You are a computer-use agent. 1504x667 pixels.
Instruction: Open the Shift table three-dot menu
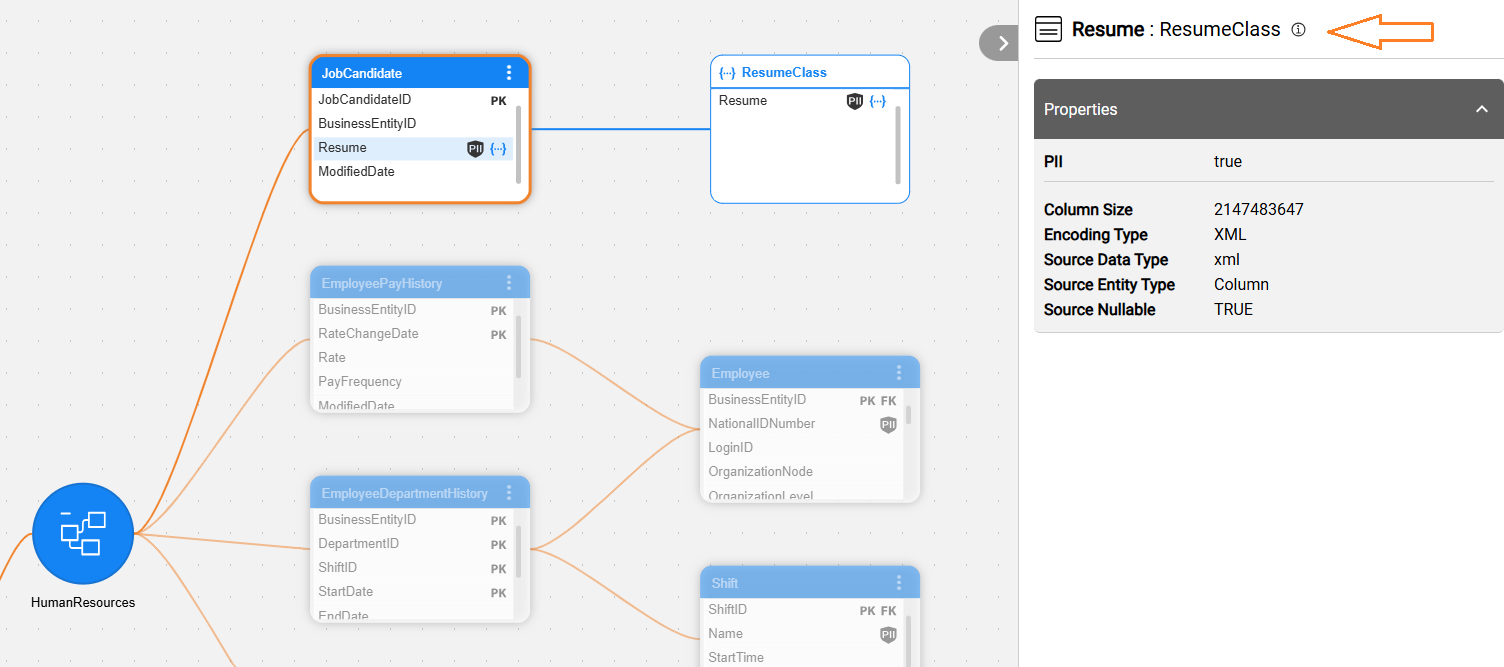click(x=899, y=583)
